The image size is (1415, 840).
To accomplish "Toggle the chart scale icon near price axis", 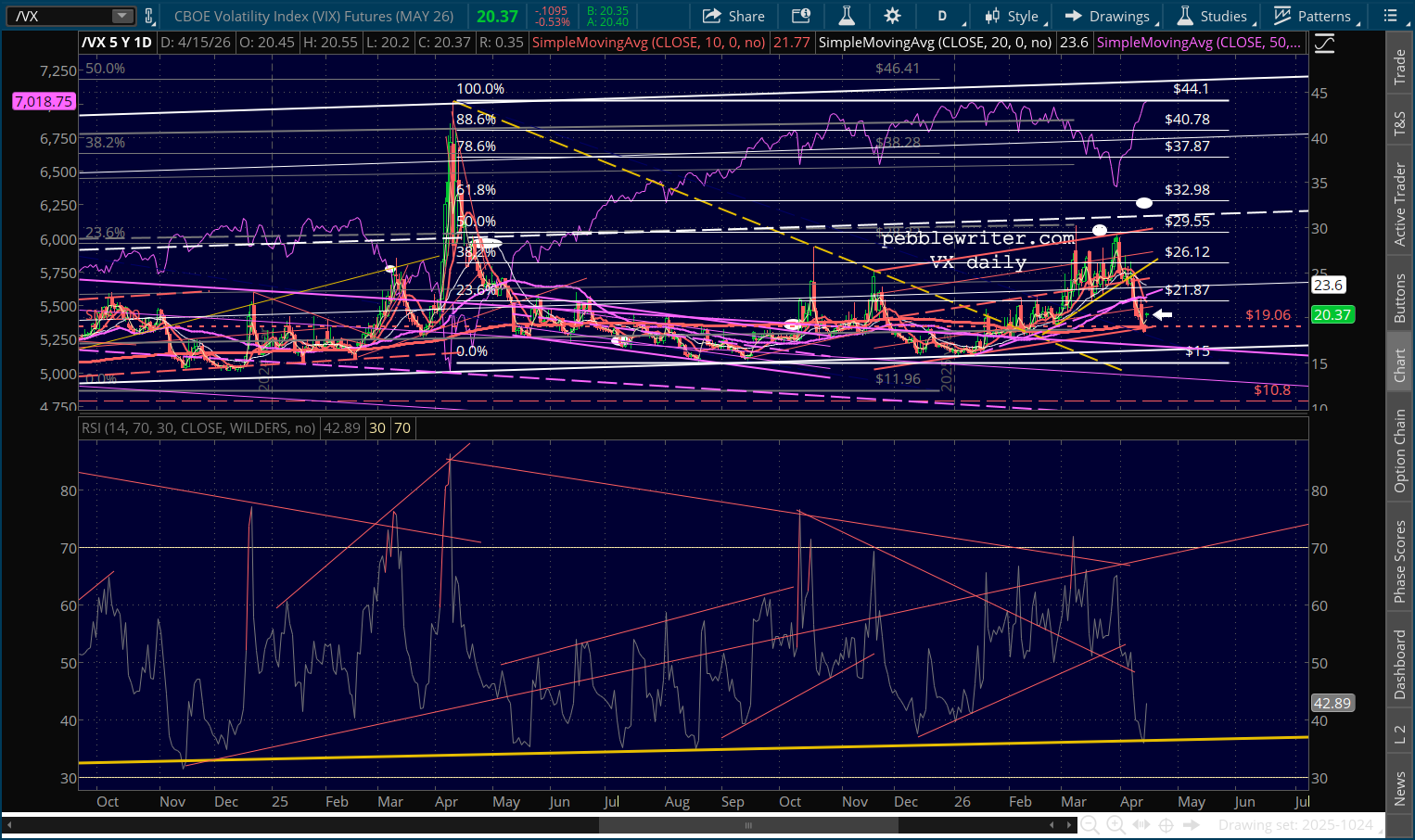I will pos(1324,44).
